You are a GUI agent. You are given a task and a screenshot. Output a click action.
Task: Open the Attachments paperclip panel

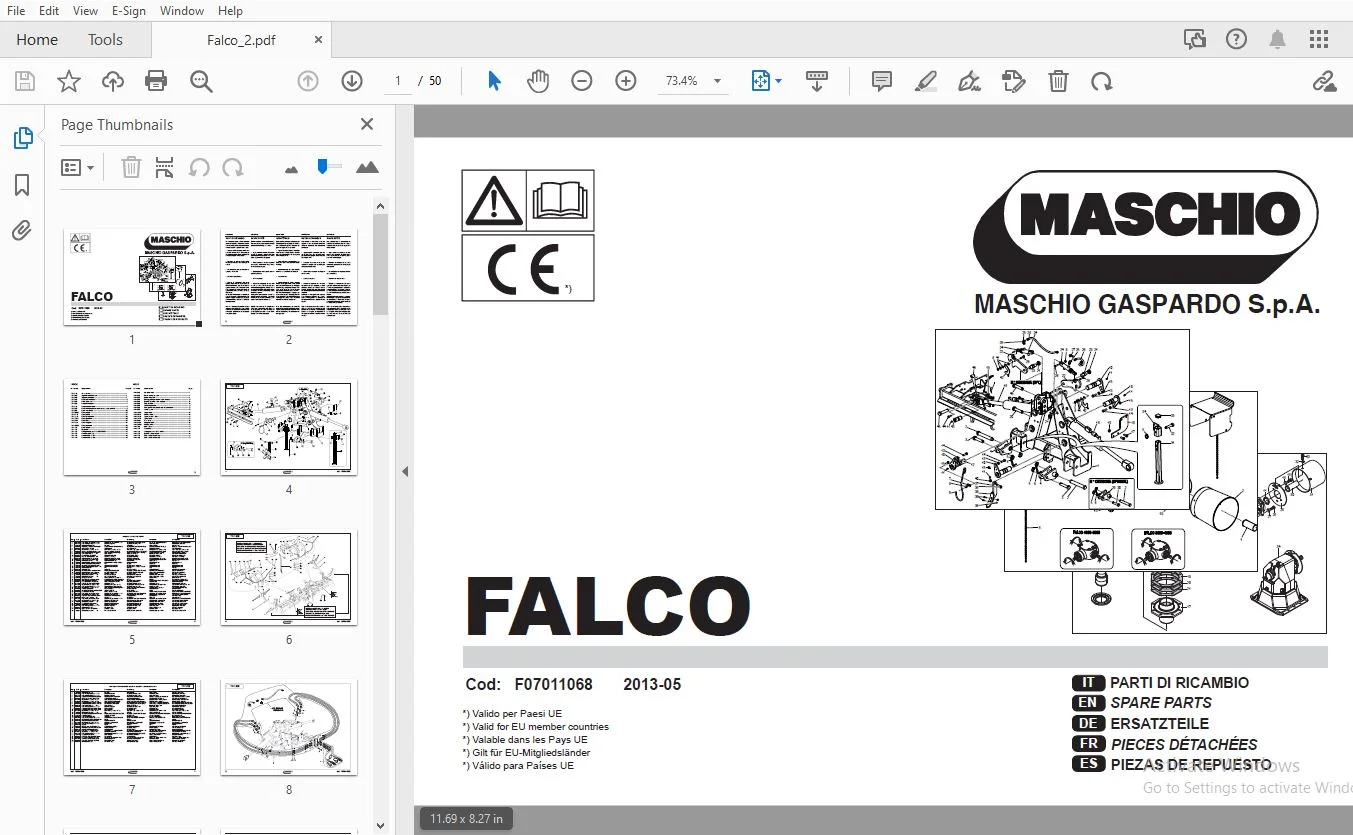click(22, 231)
